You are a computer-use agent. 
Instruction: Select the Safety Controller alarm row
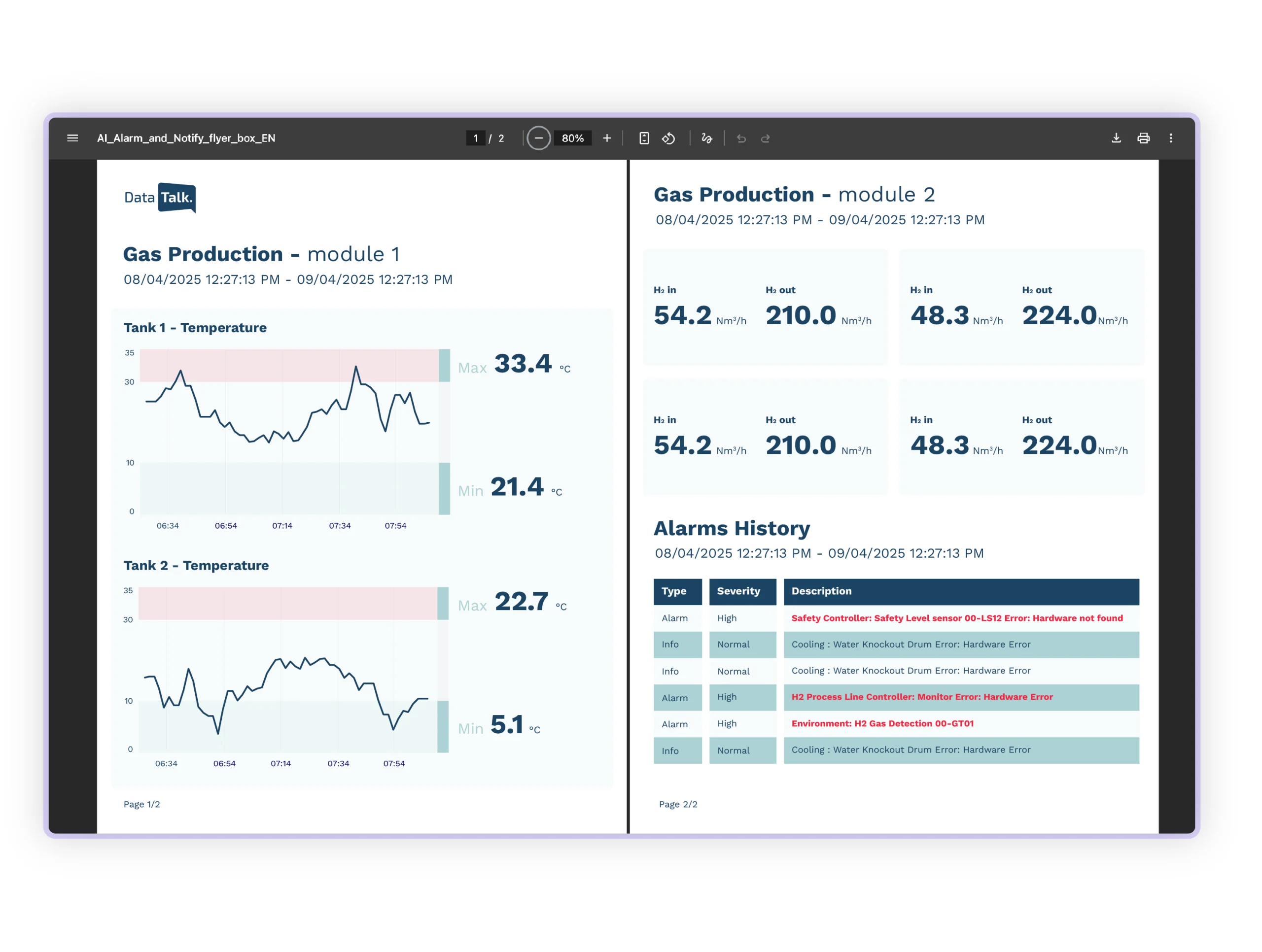(896, 618)
